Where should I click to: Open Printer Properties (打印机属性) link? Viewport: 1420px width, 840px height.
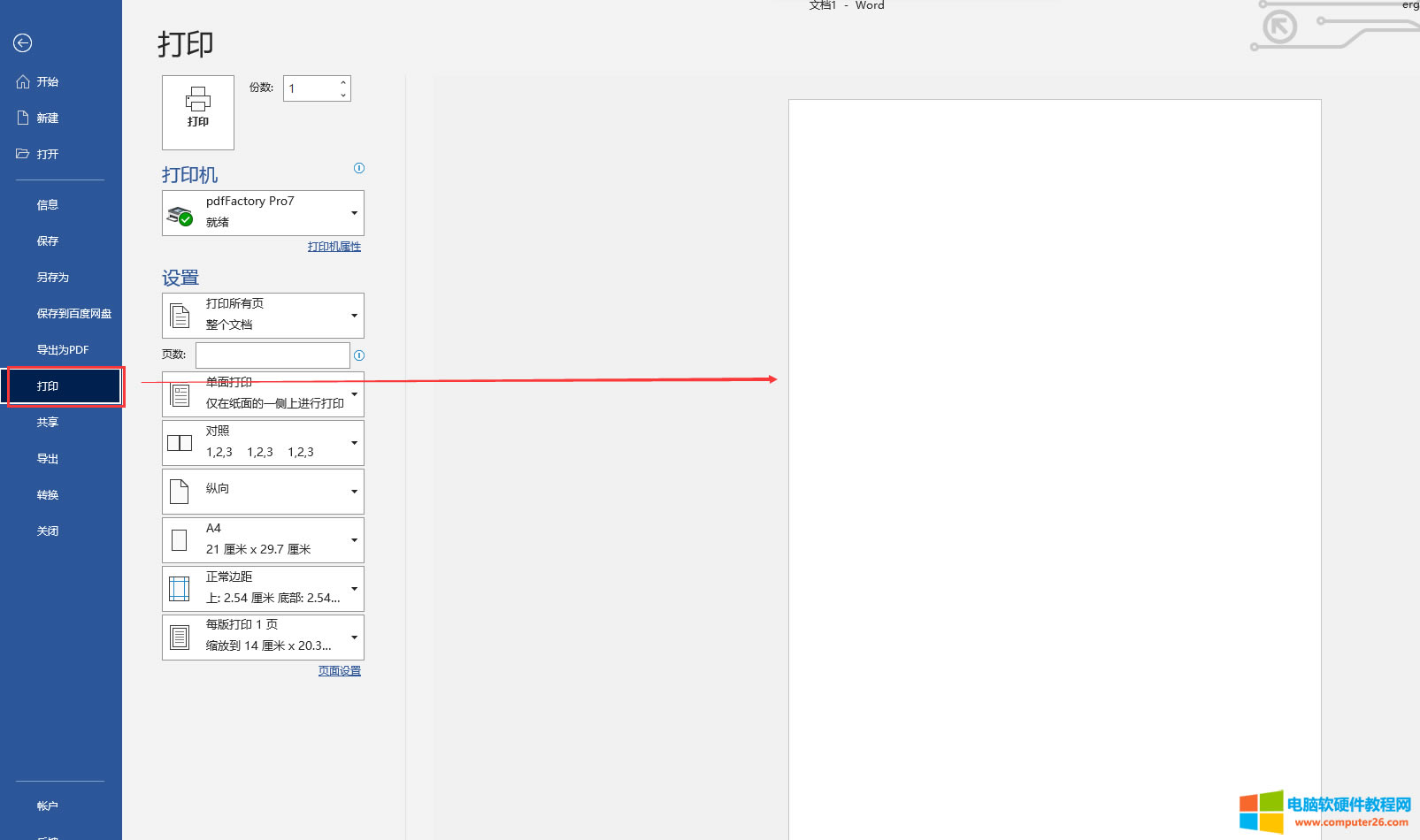334,247
